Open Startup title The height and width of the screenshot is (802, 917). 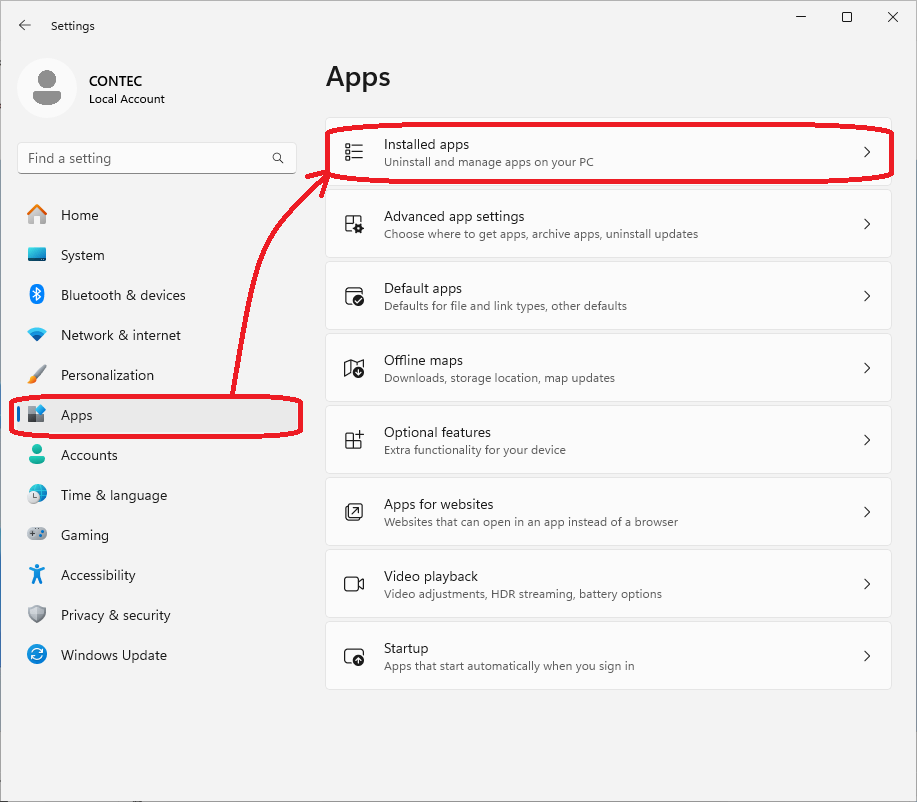point(406,648)
